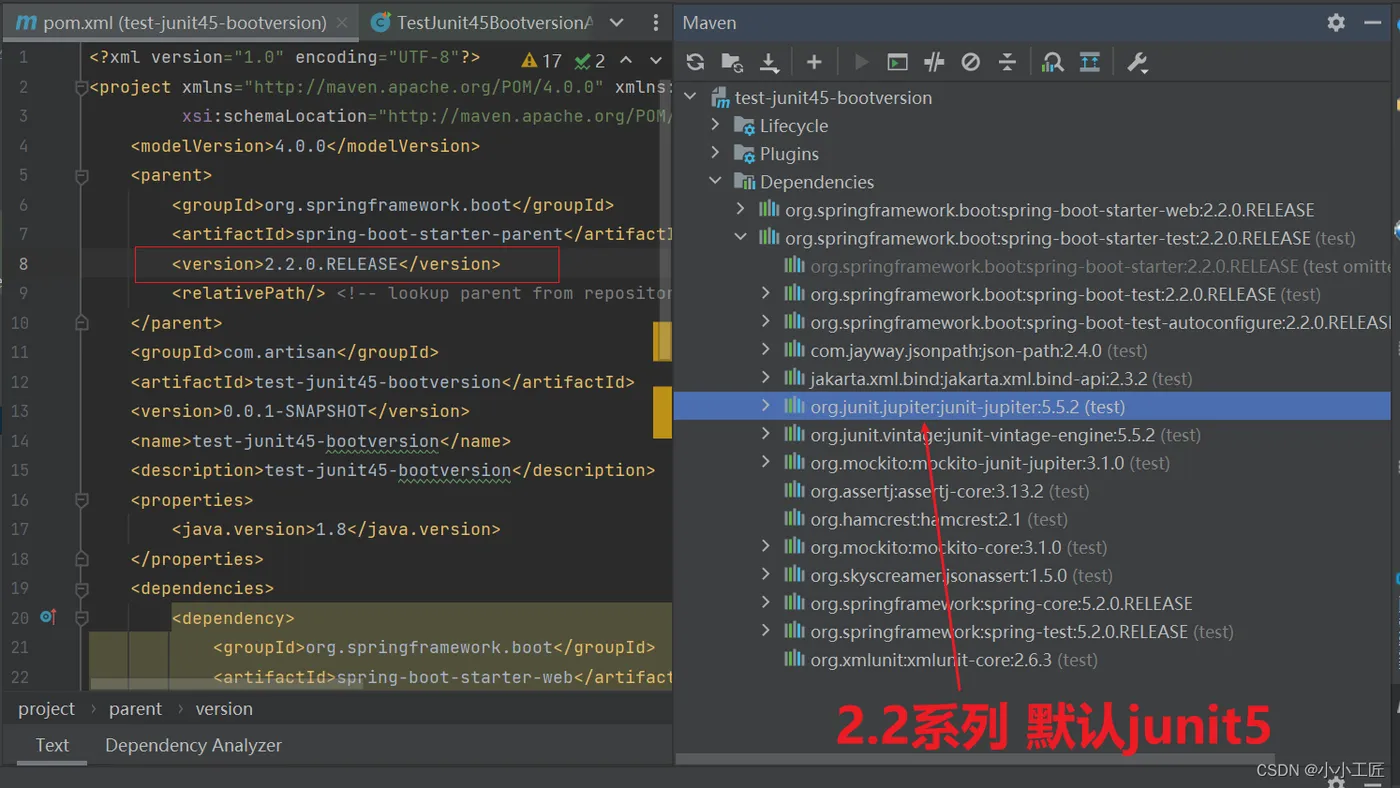The height and width of the screenshot is (788, 1400).
Task: Click the green checkmark typo indicator
Action: 589,61
